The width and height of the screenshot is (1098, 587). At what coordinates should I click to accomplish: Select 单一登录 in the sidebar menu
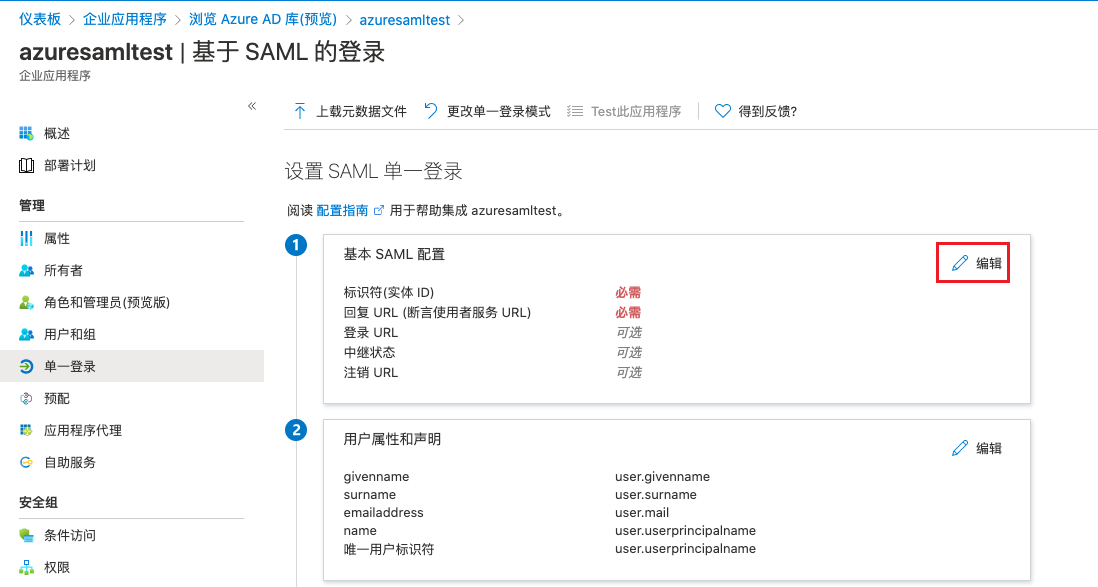70,367
